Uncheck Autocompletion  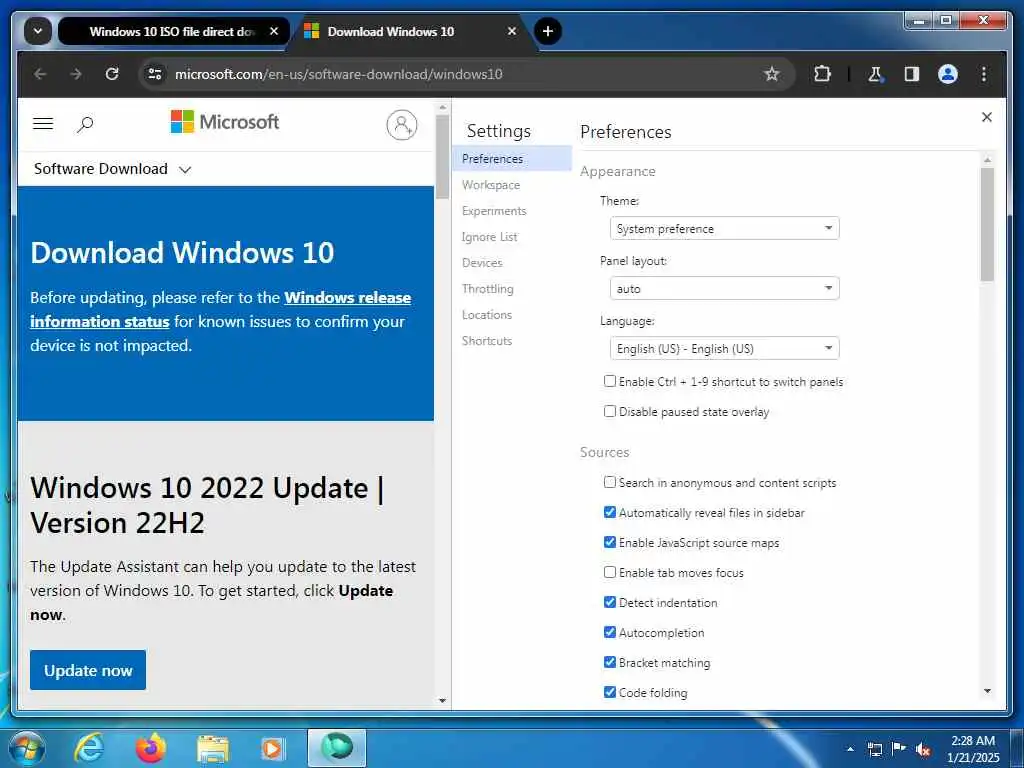[609, 632]
